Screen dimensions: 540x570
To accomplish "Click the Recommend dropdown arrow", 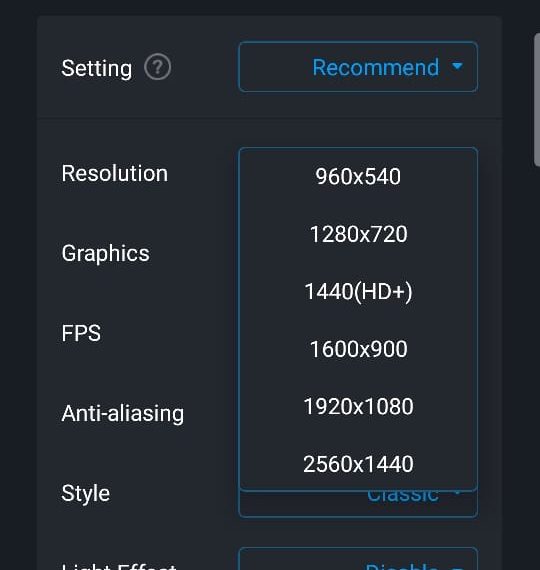I will (x=457, y=66).
